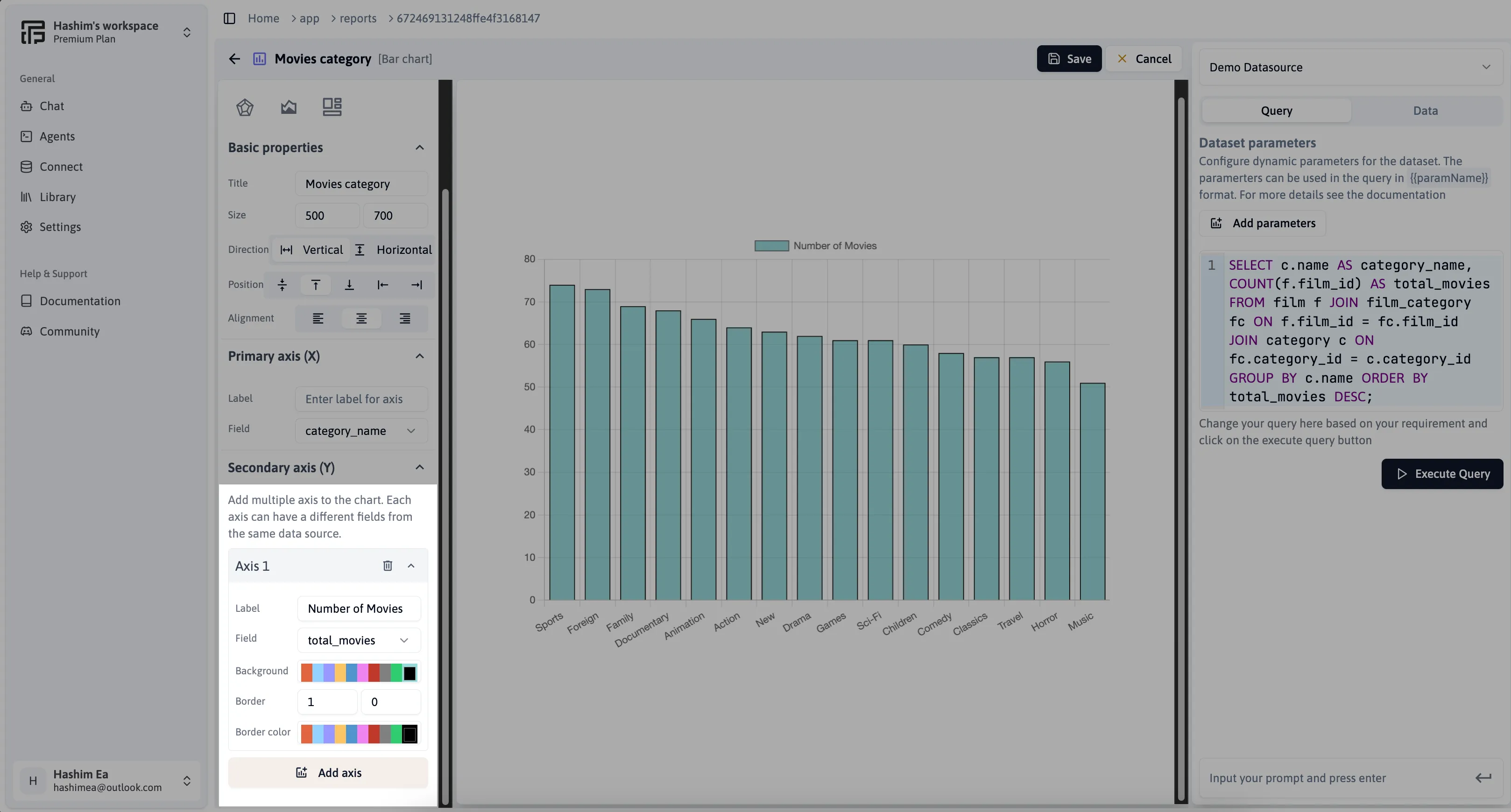This screenshot has height=812, width=1511.
Task: Click the delete axis trash icon
Action: (x=388, y=566)
